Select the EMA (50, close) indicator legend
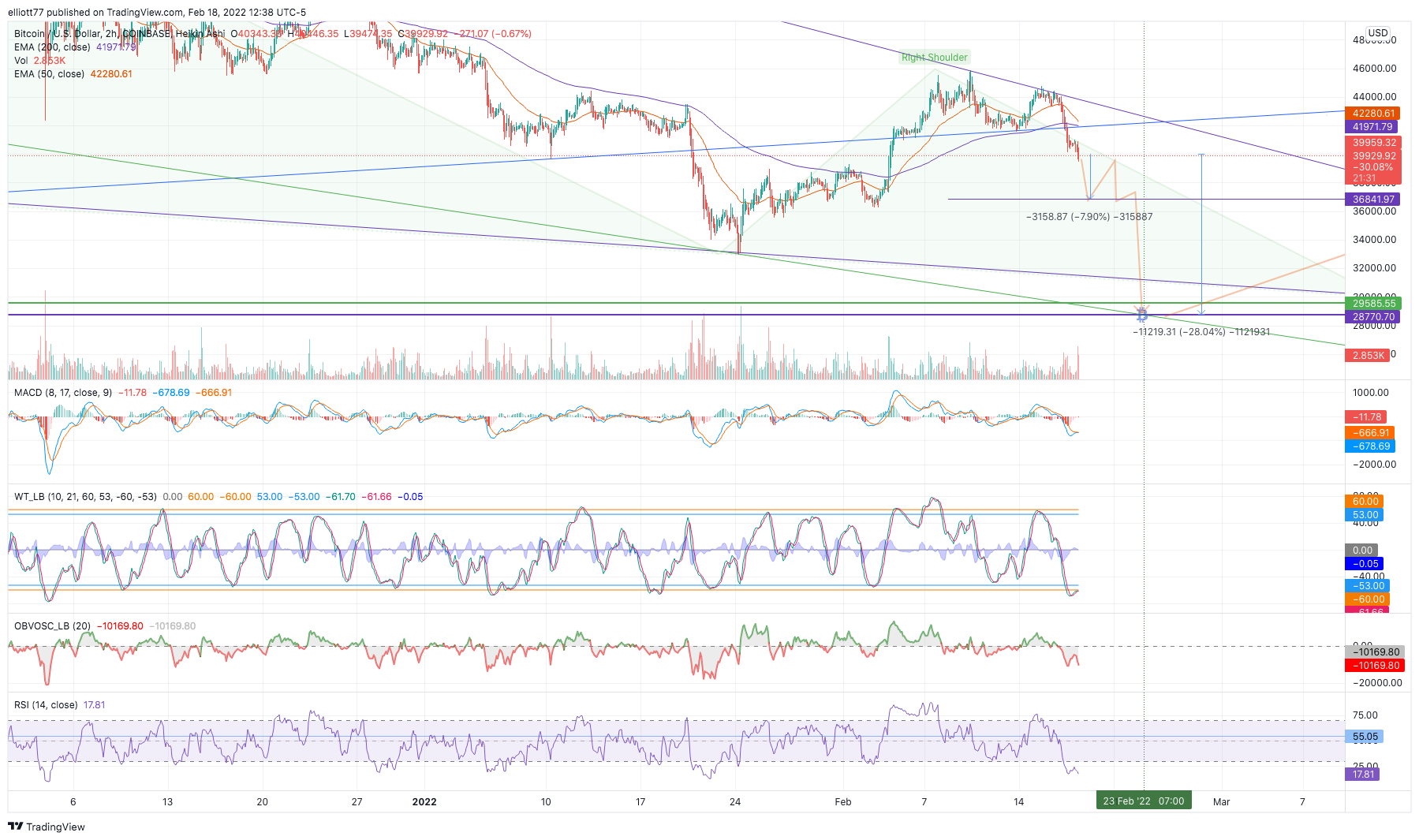Screen dimensions: 1419x840 (49, 74)
